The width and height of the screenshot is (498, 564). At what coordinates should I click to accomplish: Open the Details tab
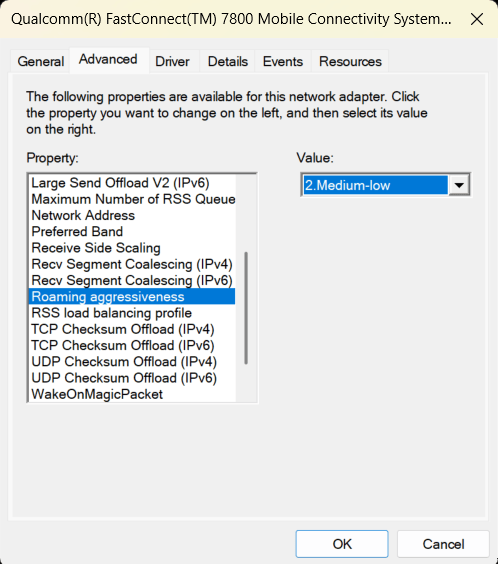pyautogui.click(x=228, y=62)
